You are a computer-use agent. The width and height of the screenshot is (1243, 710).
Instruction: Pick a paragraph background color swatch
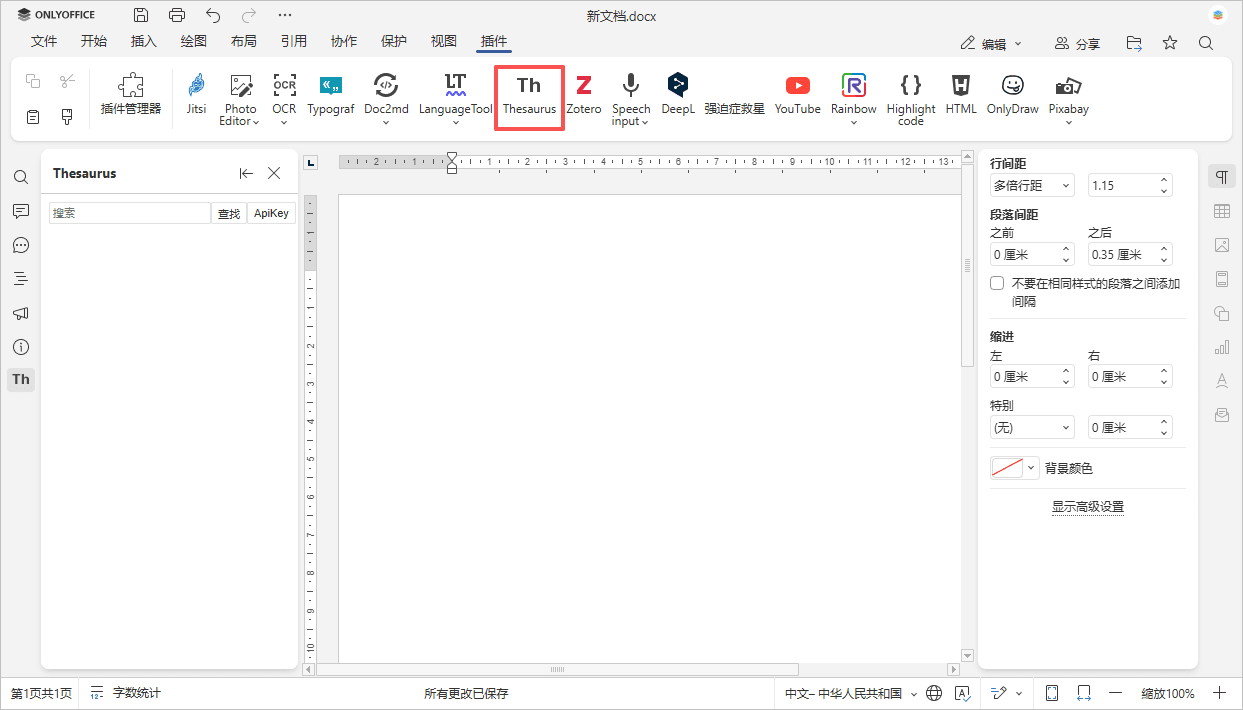(1006, 467)
